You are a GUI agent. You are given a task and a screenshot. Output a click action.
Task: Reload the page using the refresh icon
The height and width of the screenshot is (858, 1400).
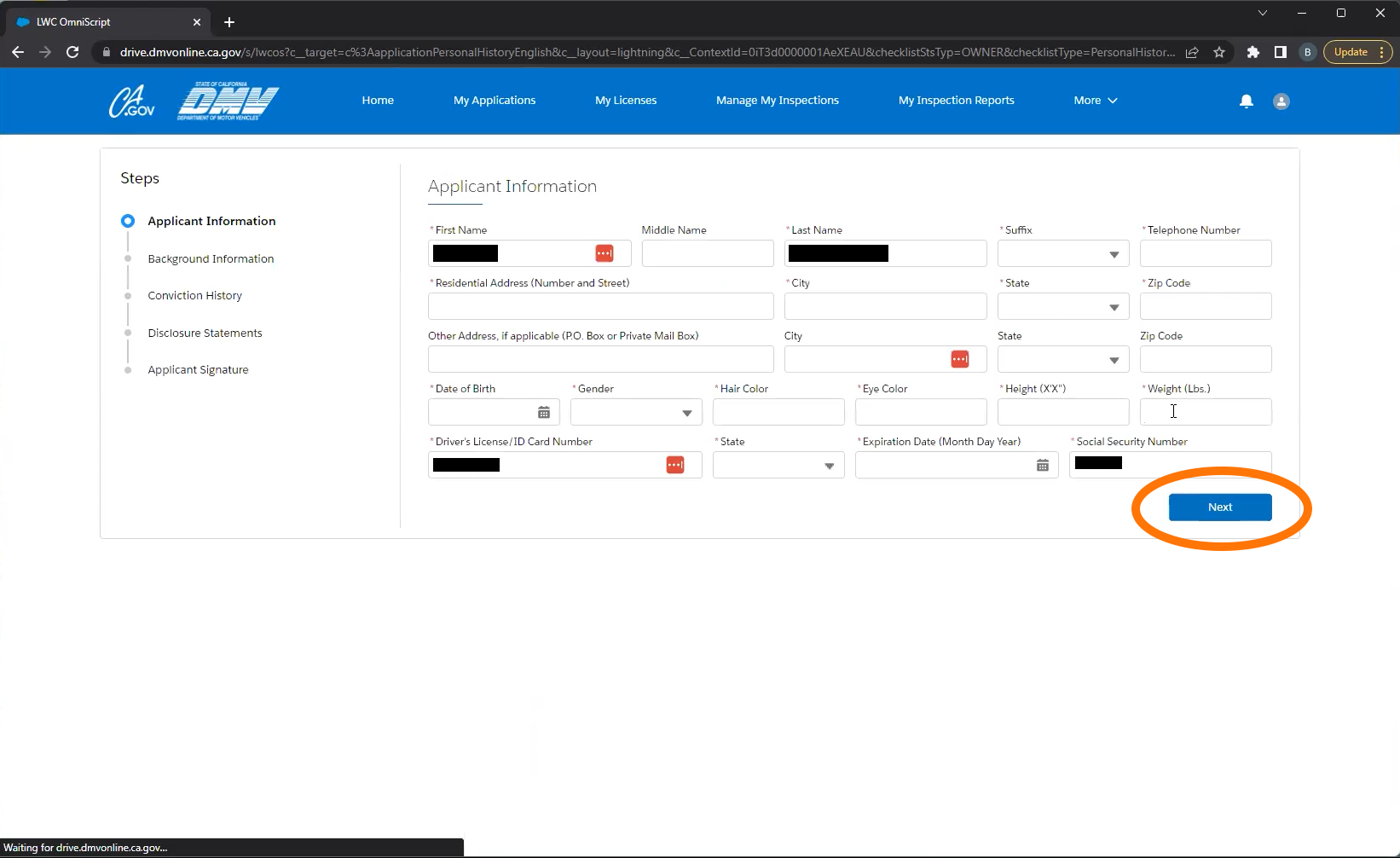72,52
